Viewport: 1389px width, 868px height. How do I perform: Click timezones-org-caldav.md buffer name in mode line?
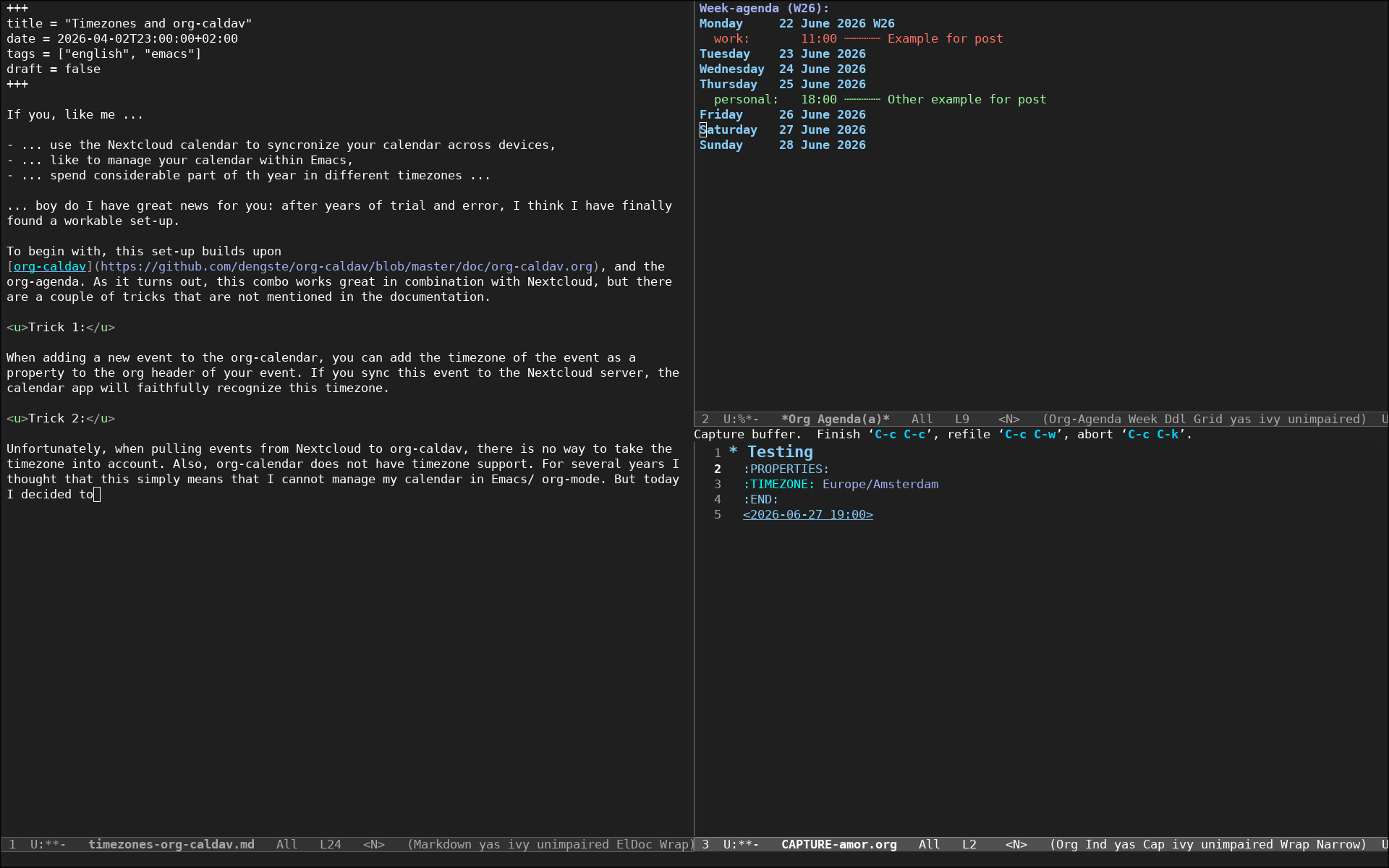click(171, 844)
